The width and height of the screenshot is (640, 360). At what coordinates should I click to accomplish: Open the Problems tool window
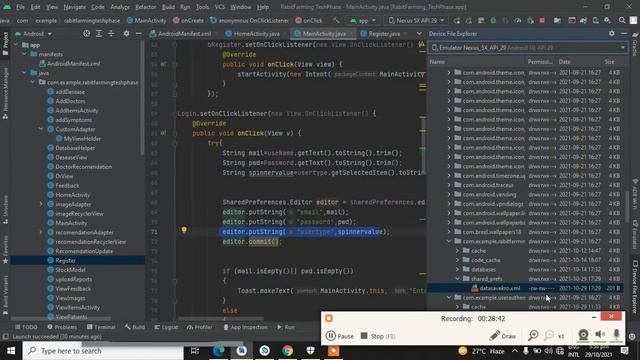click(x=62, y=327)
